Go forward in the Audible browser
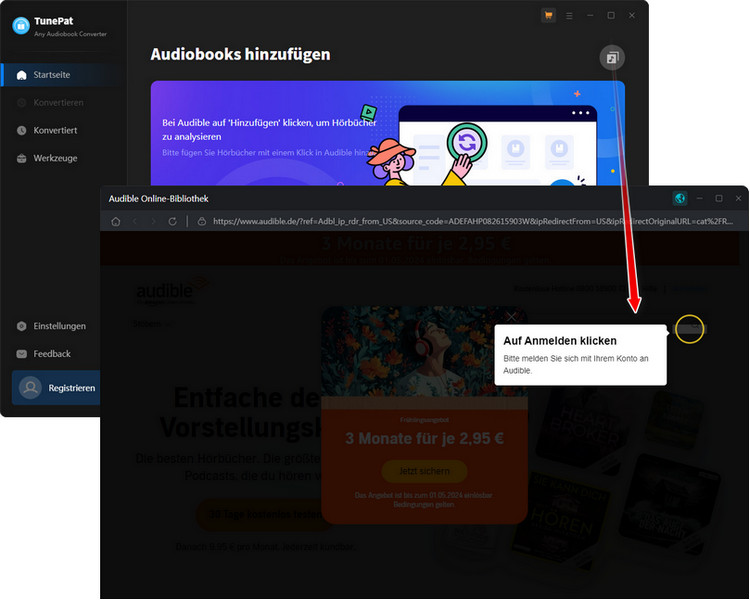 (154, 222)
